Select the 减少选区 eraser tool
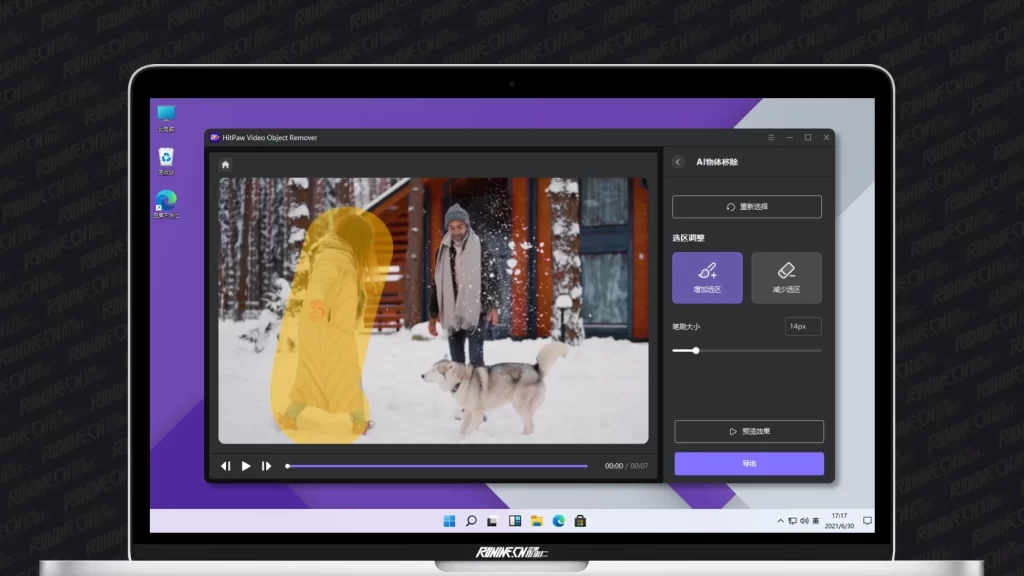1024x576 pixels. click(786, 277)
